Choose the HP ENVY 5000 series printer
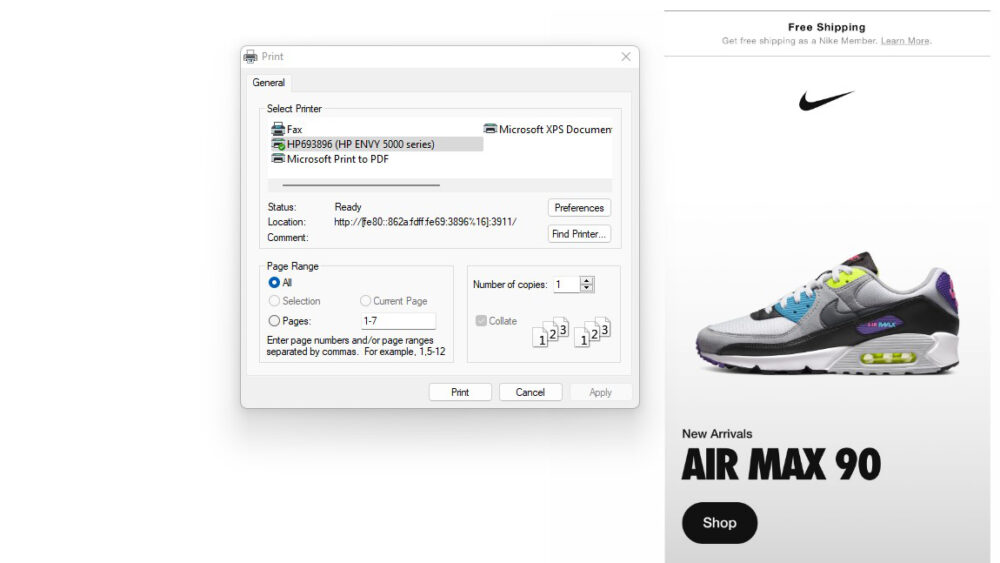Image resolution: width=1000 pixels, height=563 pixels. point(360,144)
